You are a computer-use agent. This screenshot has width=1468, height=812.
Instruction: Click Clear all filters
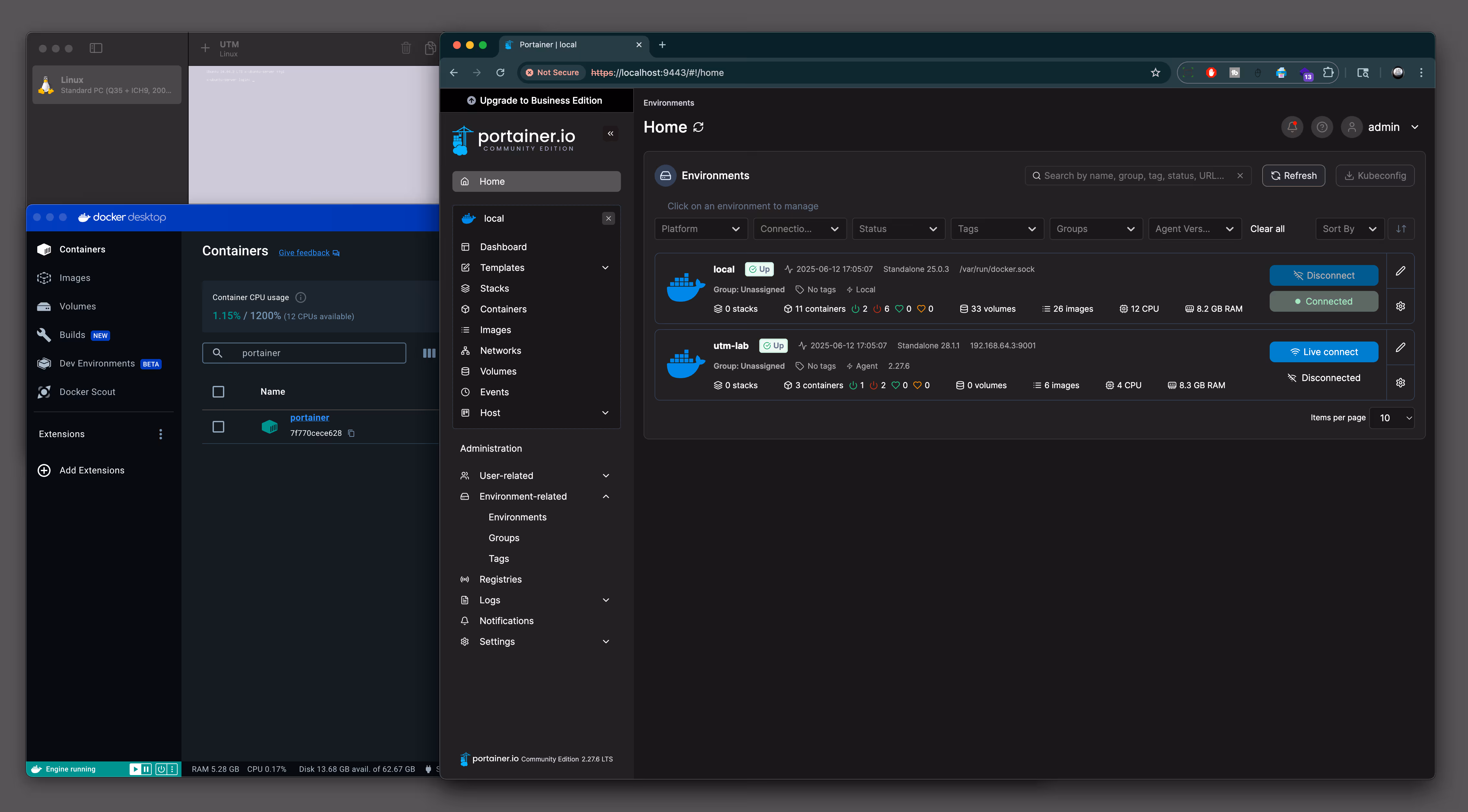(1267, 229)
